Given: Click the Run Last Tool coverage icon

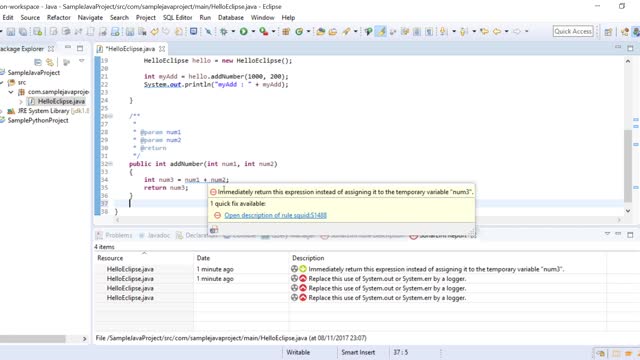Looking at the screenshot, I should coord(264,31).
